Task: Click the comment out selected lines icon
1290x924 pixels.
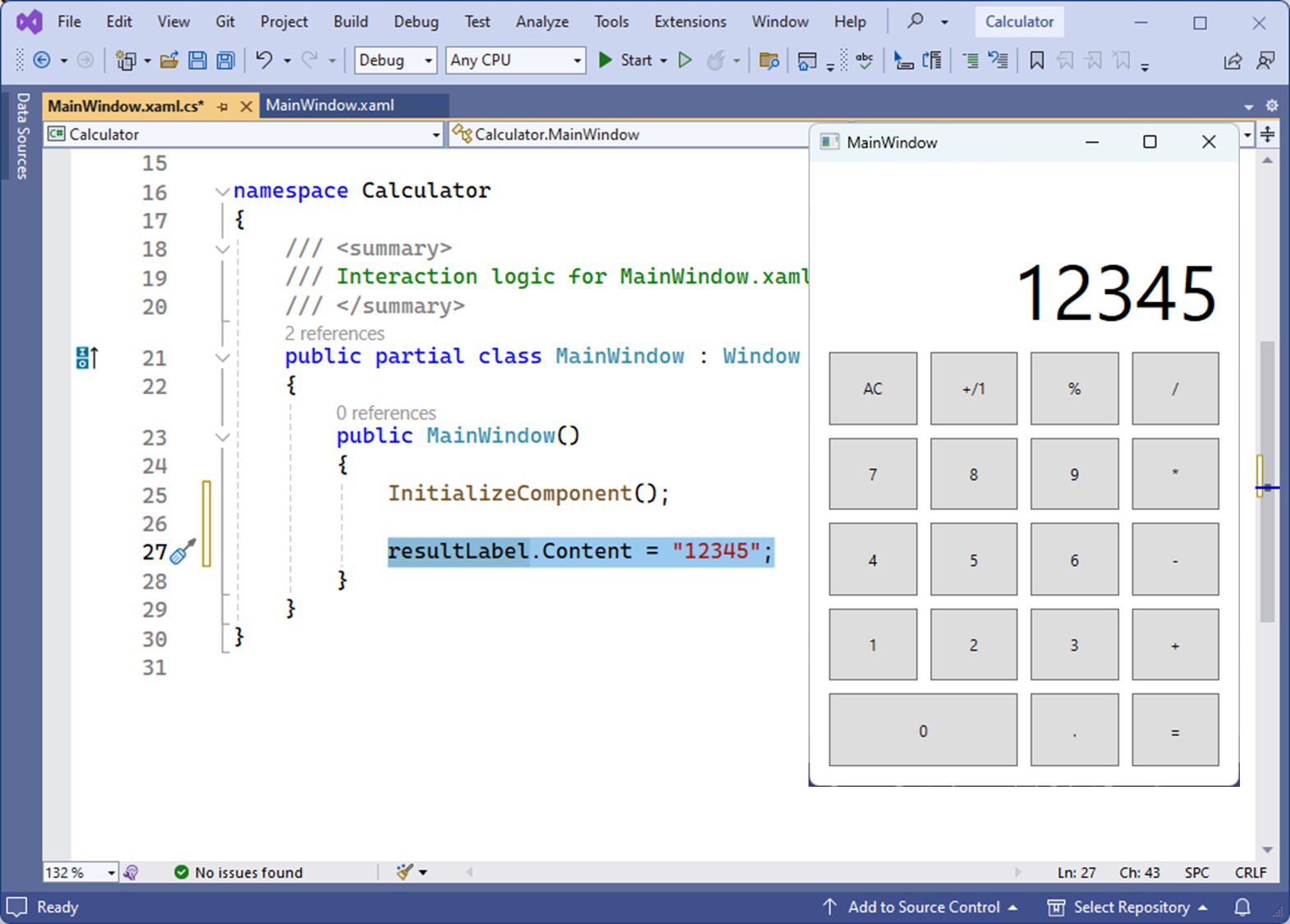Action: pyautogui.click(x=970, y=60)
